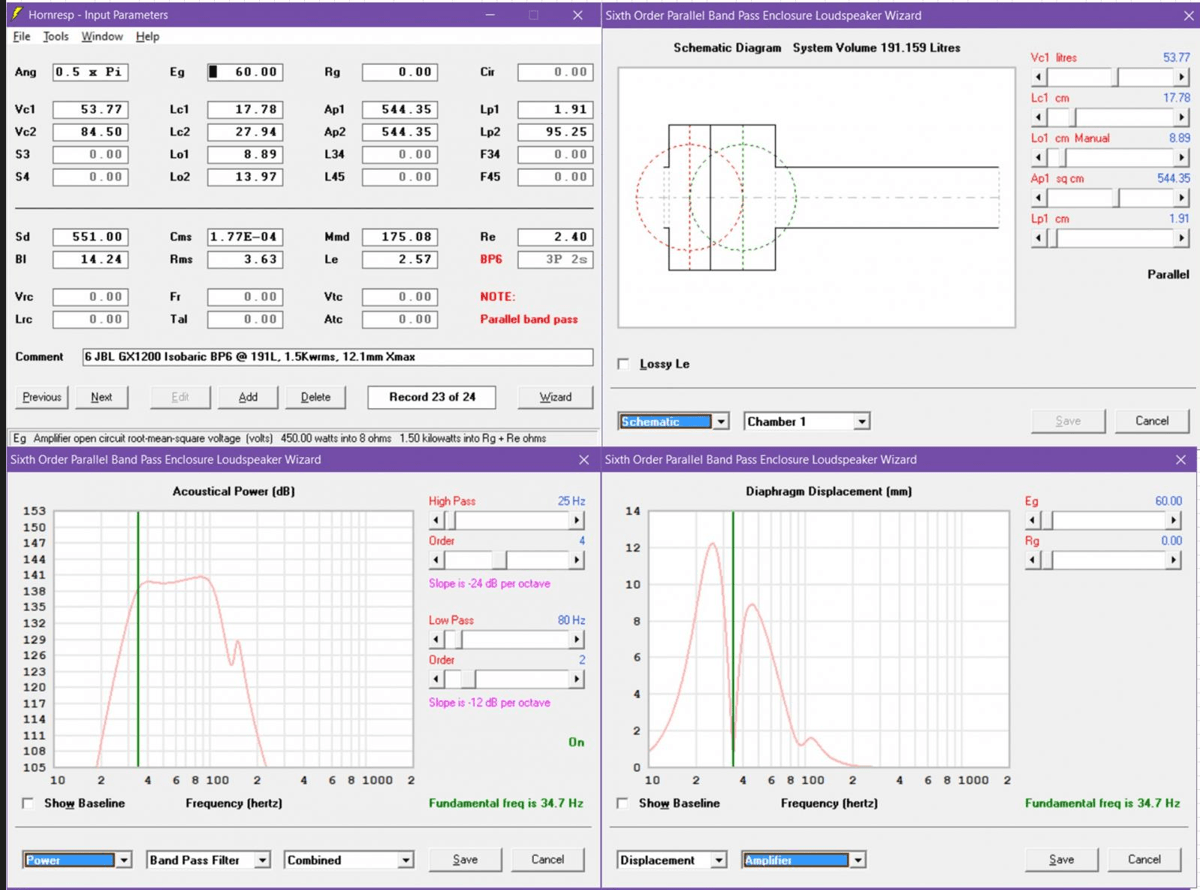Click Save in the Acoustical Power window
The width and height of the screenshot is (1200, 890).
465,859
